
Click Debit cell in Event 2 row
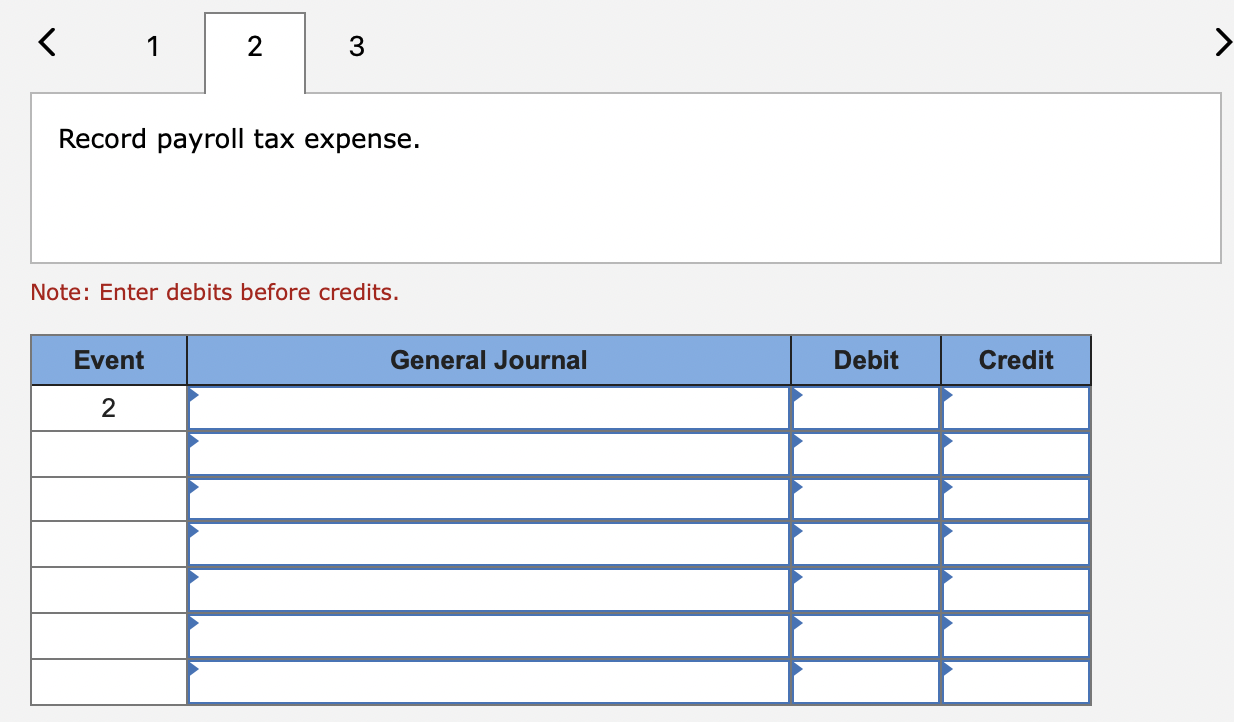[x=866, y=408]
